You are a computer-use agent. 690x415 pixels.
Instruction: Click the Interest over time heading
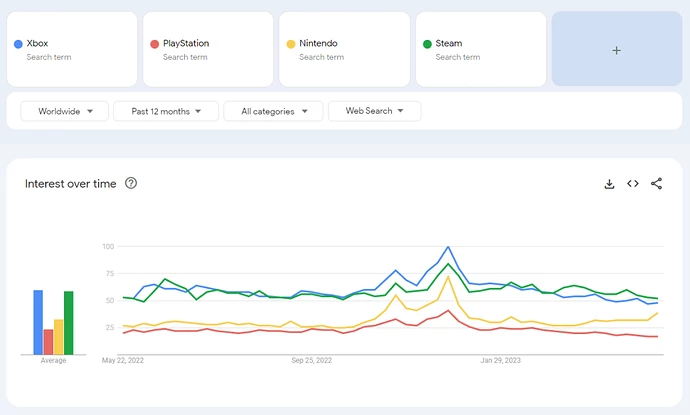click(x=70, y=184)
